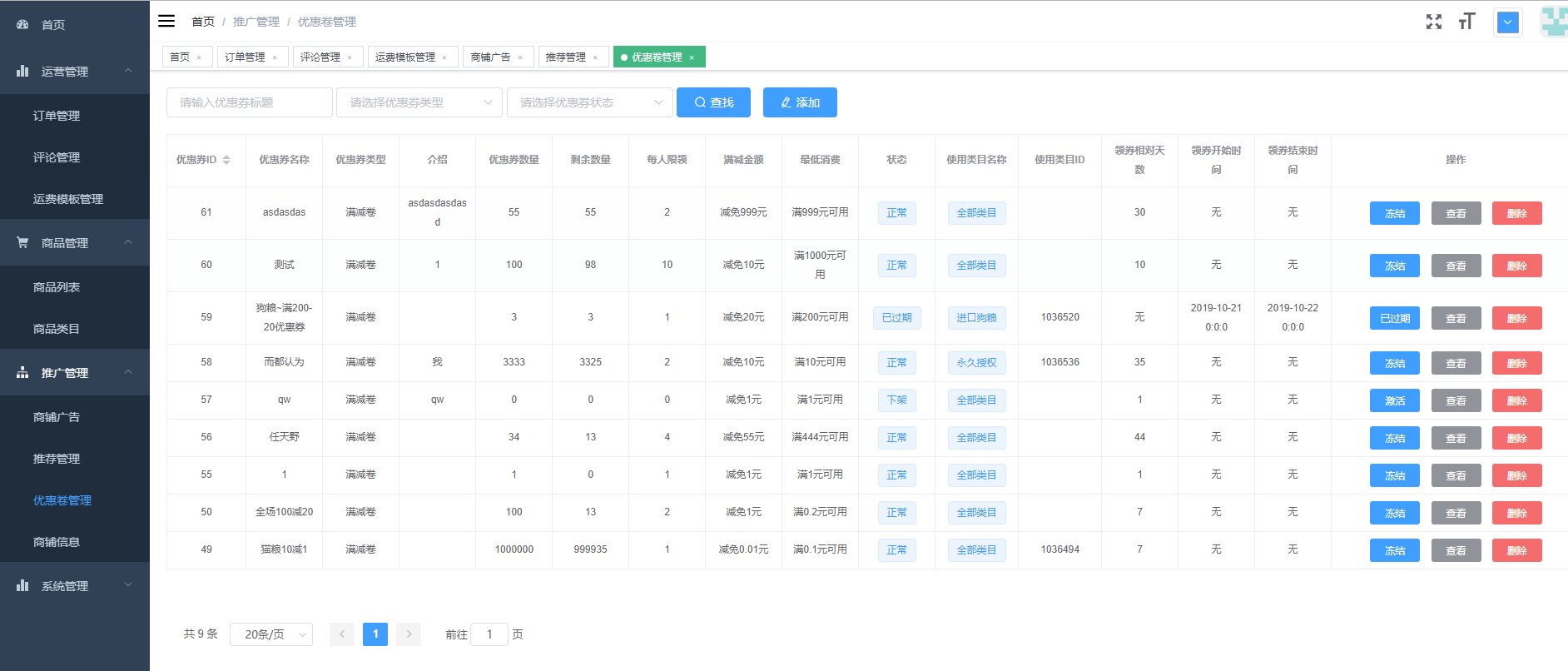This screenshot has height=671, width=1568.
Task: Collapse the 运营管理 menu chevron
Action: tap(128, 71)
